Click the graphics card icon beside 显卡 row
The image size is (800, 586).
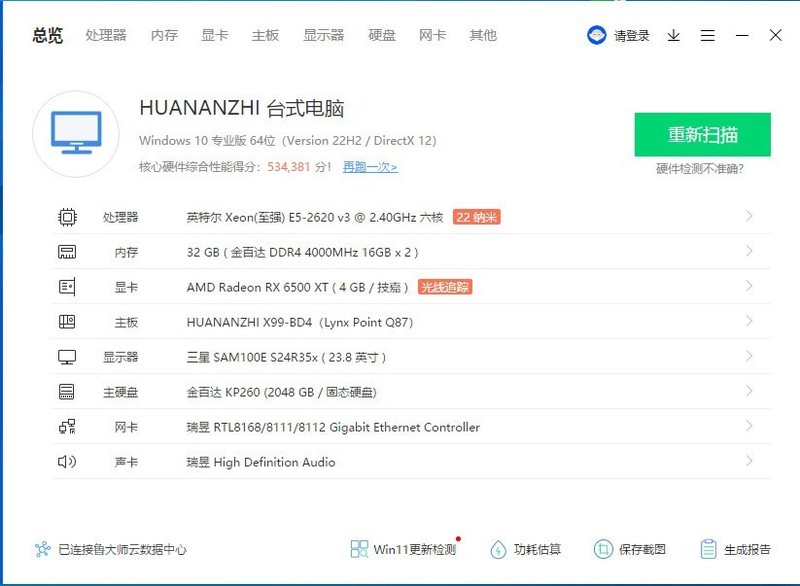(67, 287)
